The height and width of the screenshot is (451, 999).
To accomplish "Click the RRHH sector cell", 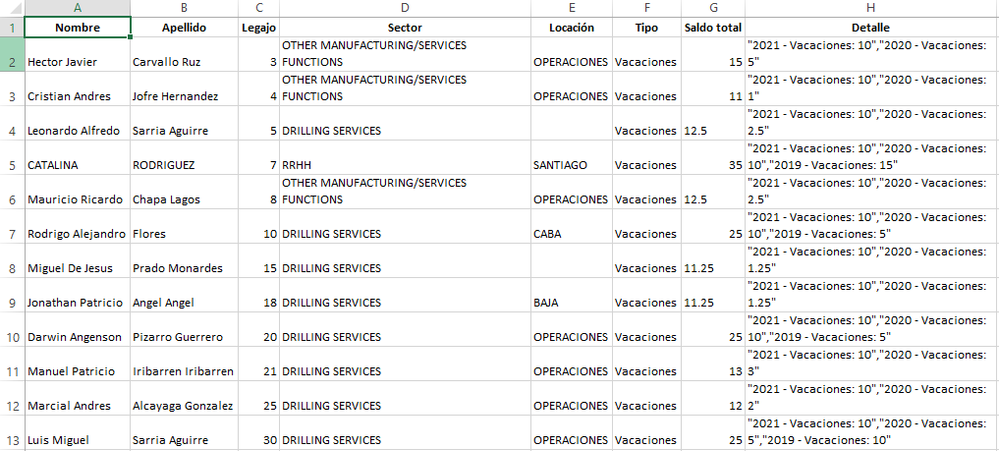I will coord(405,157).
